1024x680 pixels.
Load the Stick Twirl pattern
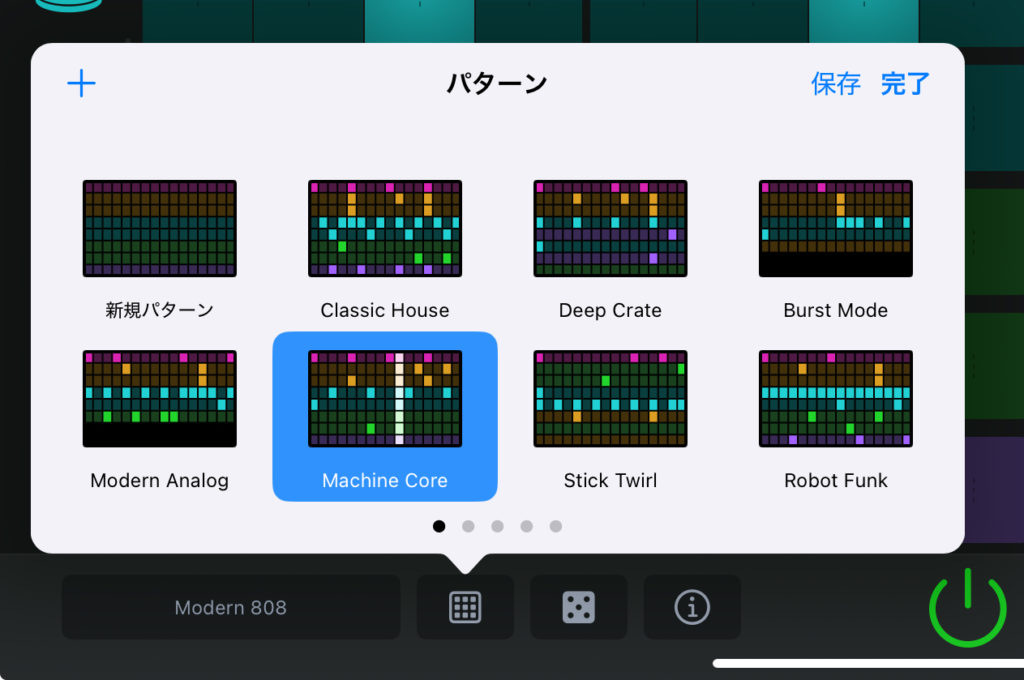(610, 399)
